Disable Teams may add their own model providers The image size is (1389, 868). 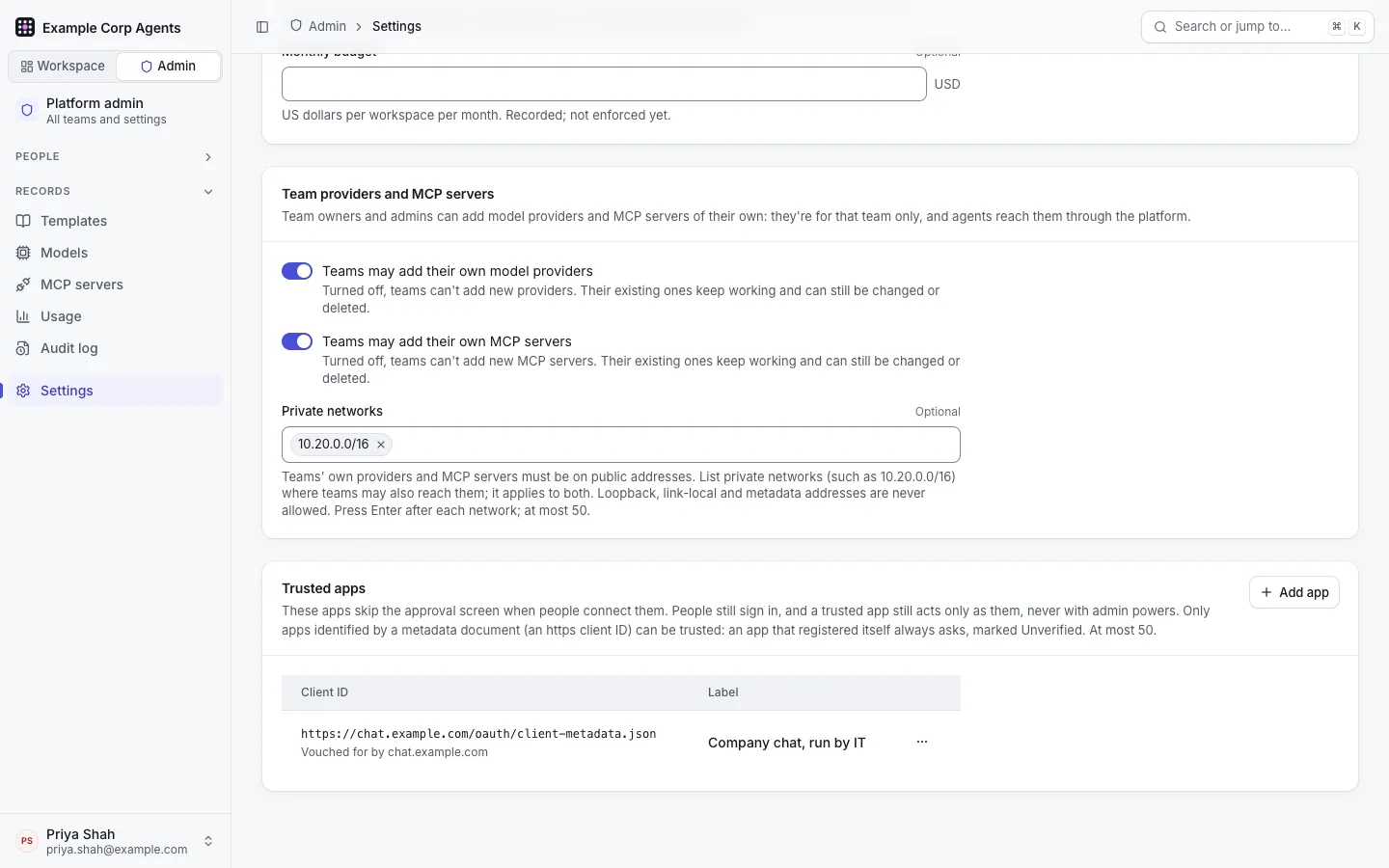click(297, 271)
